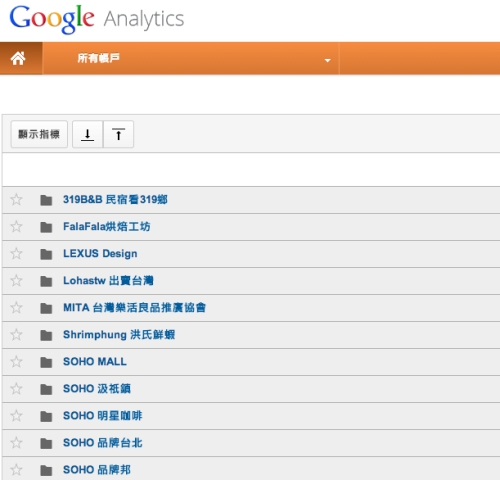The width and height of the screenshot is (500, 480).
Task: Open the LEXUS Design account link
Action: (100, 254)
